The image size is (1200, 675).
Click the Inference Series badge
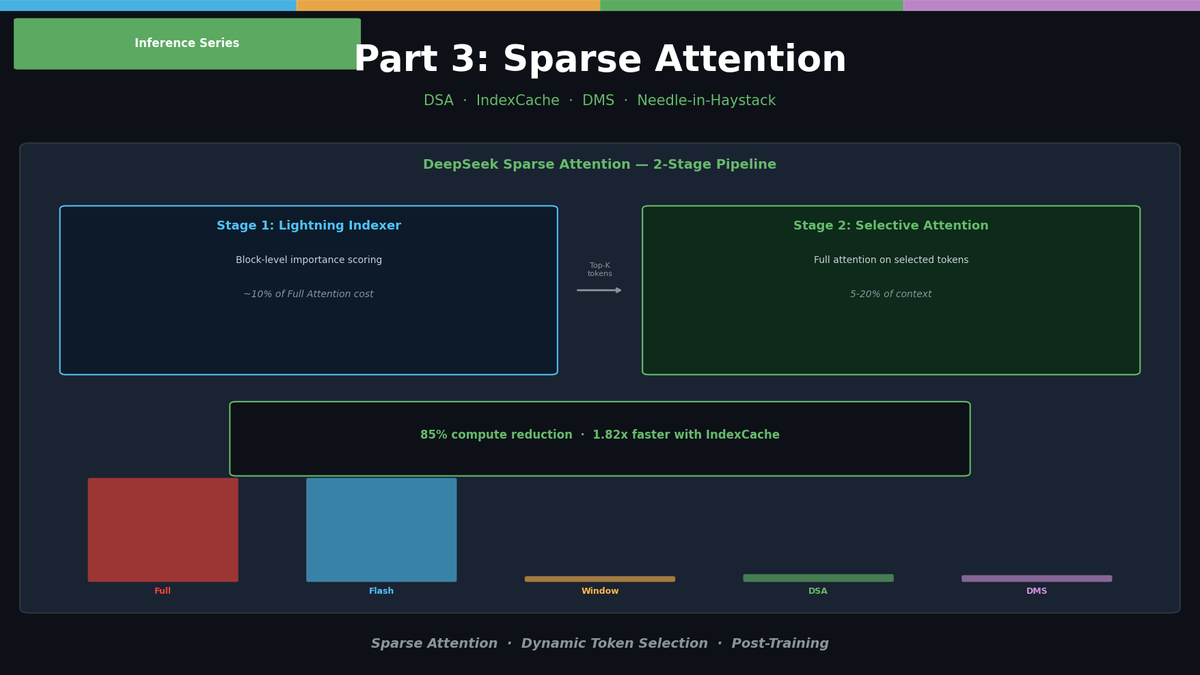187,43
